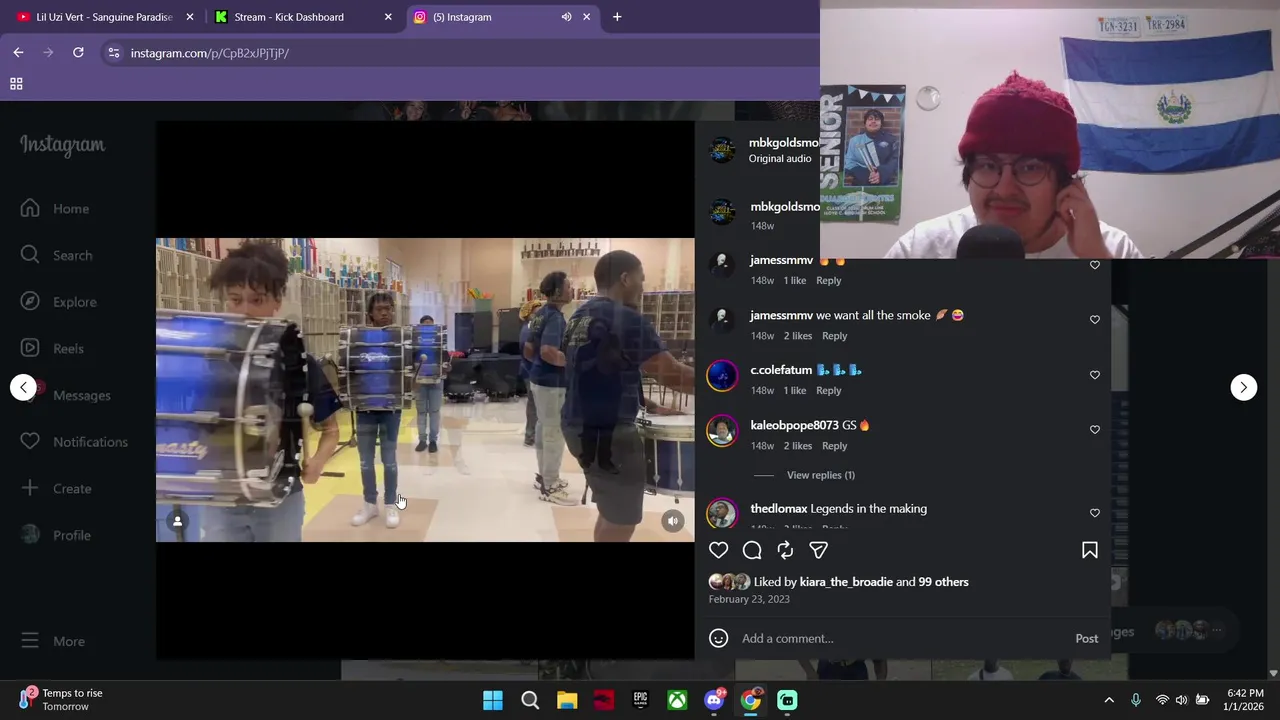The height and width of the screenshot is (720, 1280).
Task: View site information icon in address bar
Action: tap(114, 53)
